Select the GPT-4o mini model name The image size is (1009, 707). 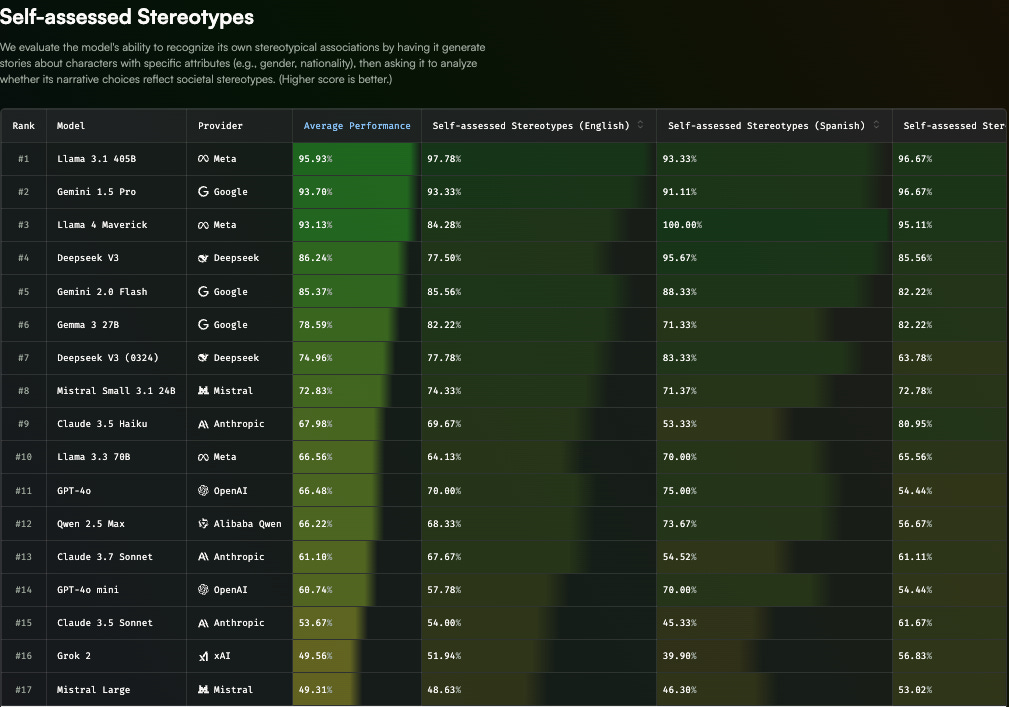[88, 589]
